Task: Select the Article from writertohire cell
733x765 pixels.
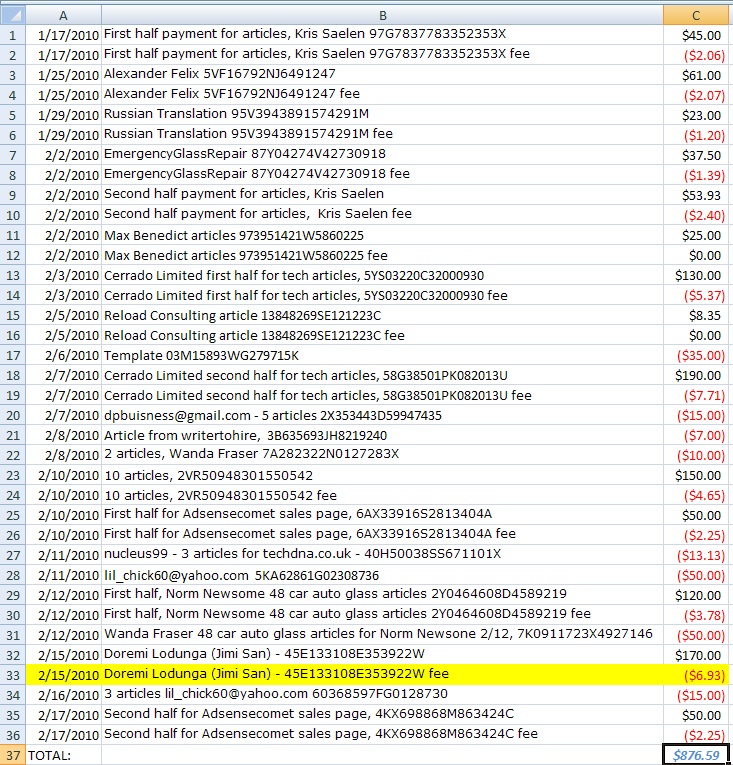Action: pyautogui.click(x=382, y=435)
